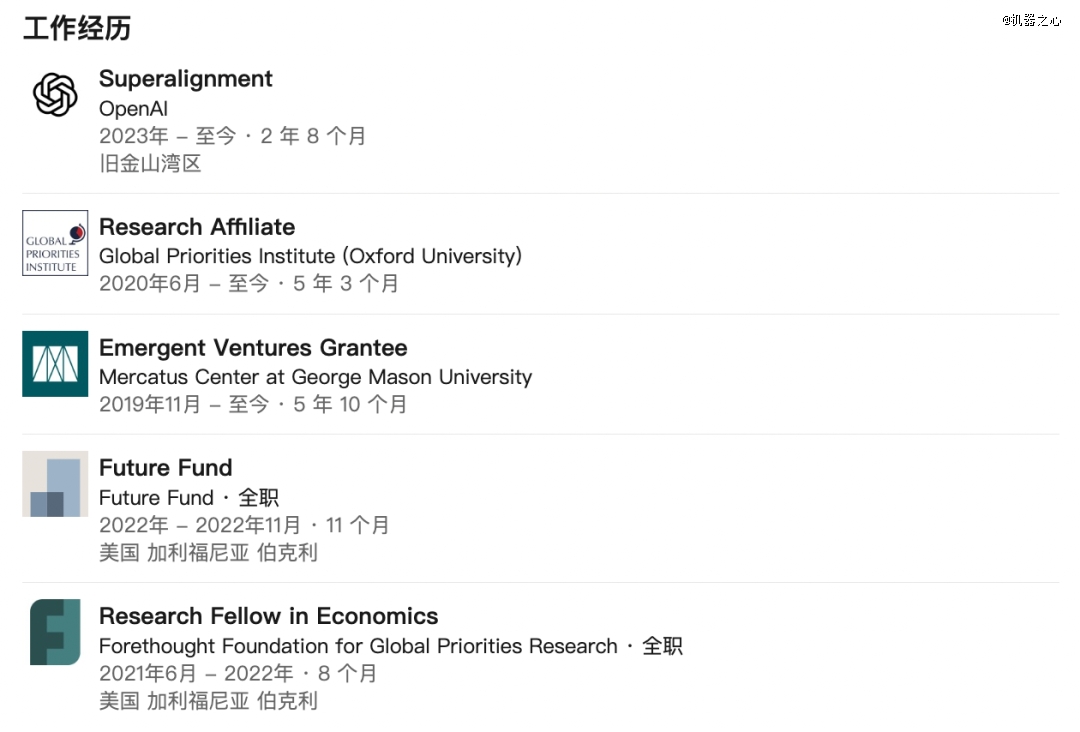Click the OpenAI logo icon

pos(55,95)
